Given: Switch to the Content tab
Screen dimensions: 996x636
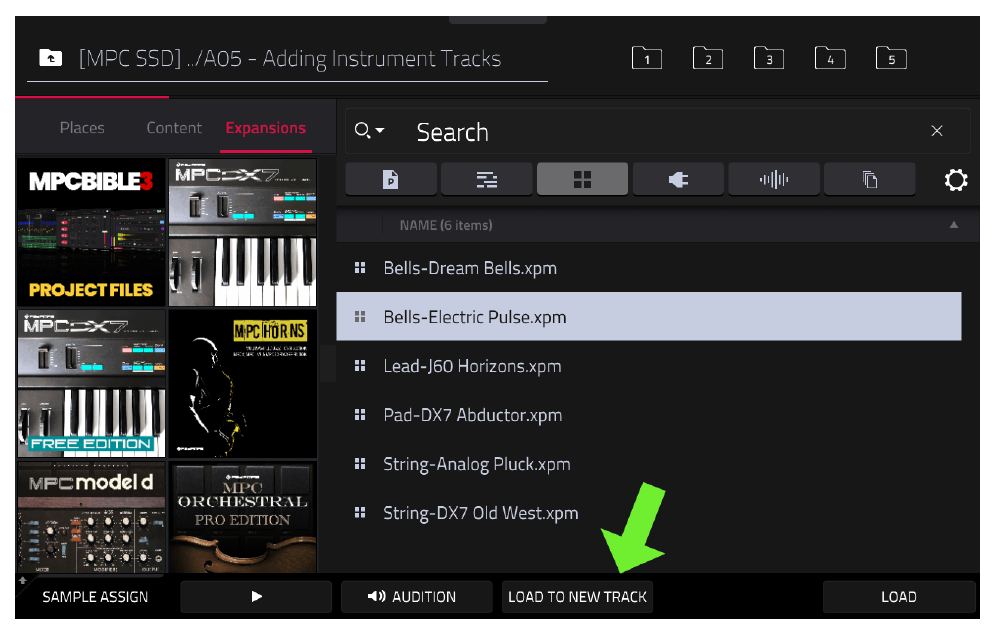Looking at the screenshot, I should (174, 128).
